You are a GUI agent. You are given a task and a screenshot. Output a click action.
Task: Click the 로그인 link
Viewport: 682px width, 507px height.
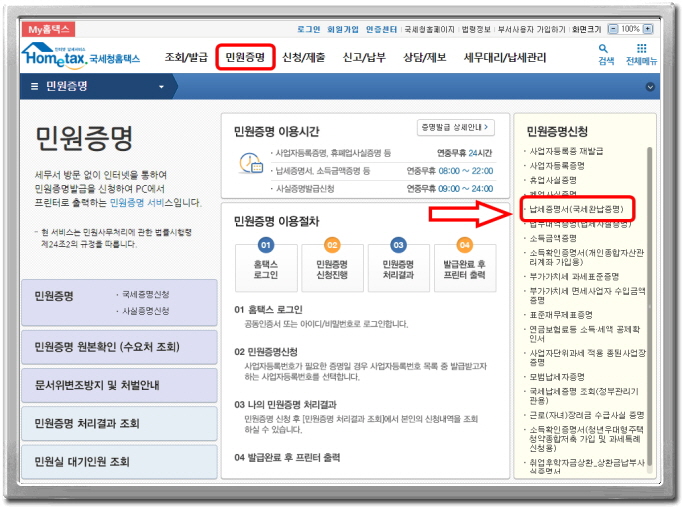[x=308, y=29]
